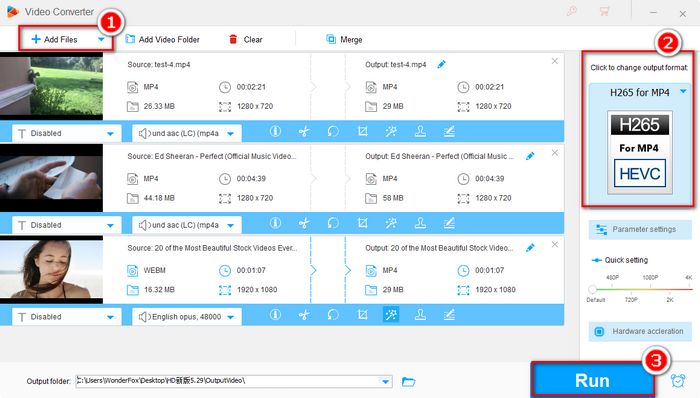
Task: Add watermark to Stock Videos file
Action: [x=420, y=315]
